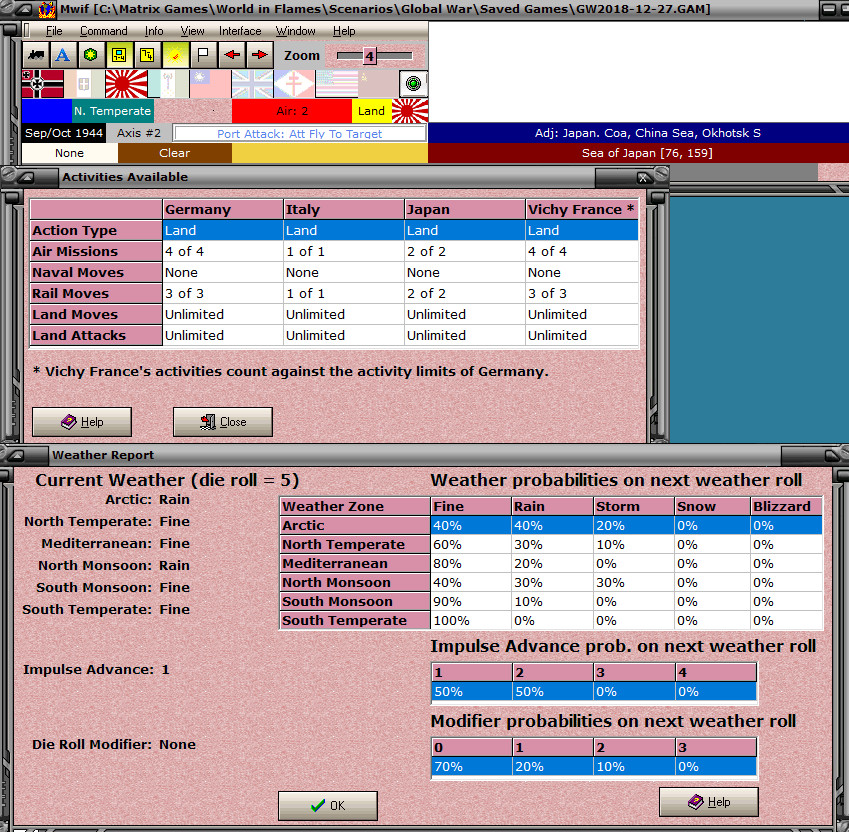This screenshot has width=849, height=832.
Task: Select the Italian flag in flag row
Action: click(x=84, y=84)
